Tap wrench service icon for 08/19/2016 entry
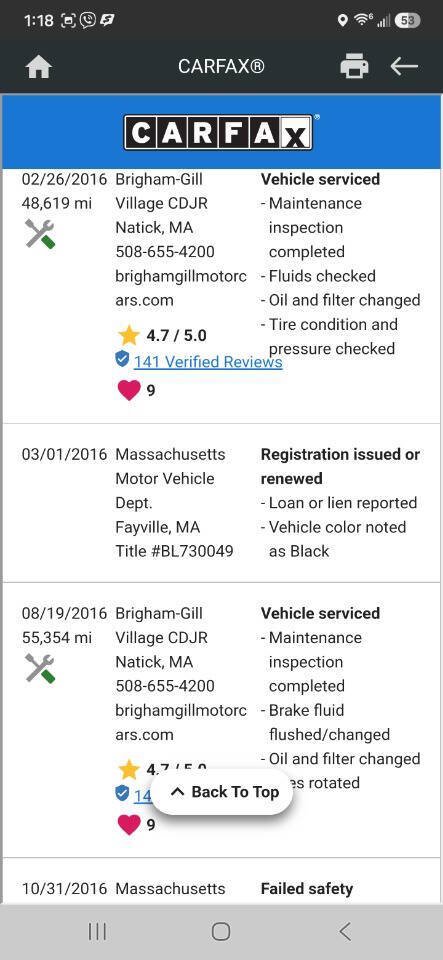Screen dimensions: 443x960 [40, 668]
